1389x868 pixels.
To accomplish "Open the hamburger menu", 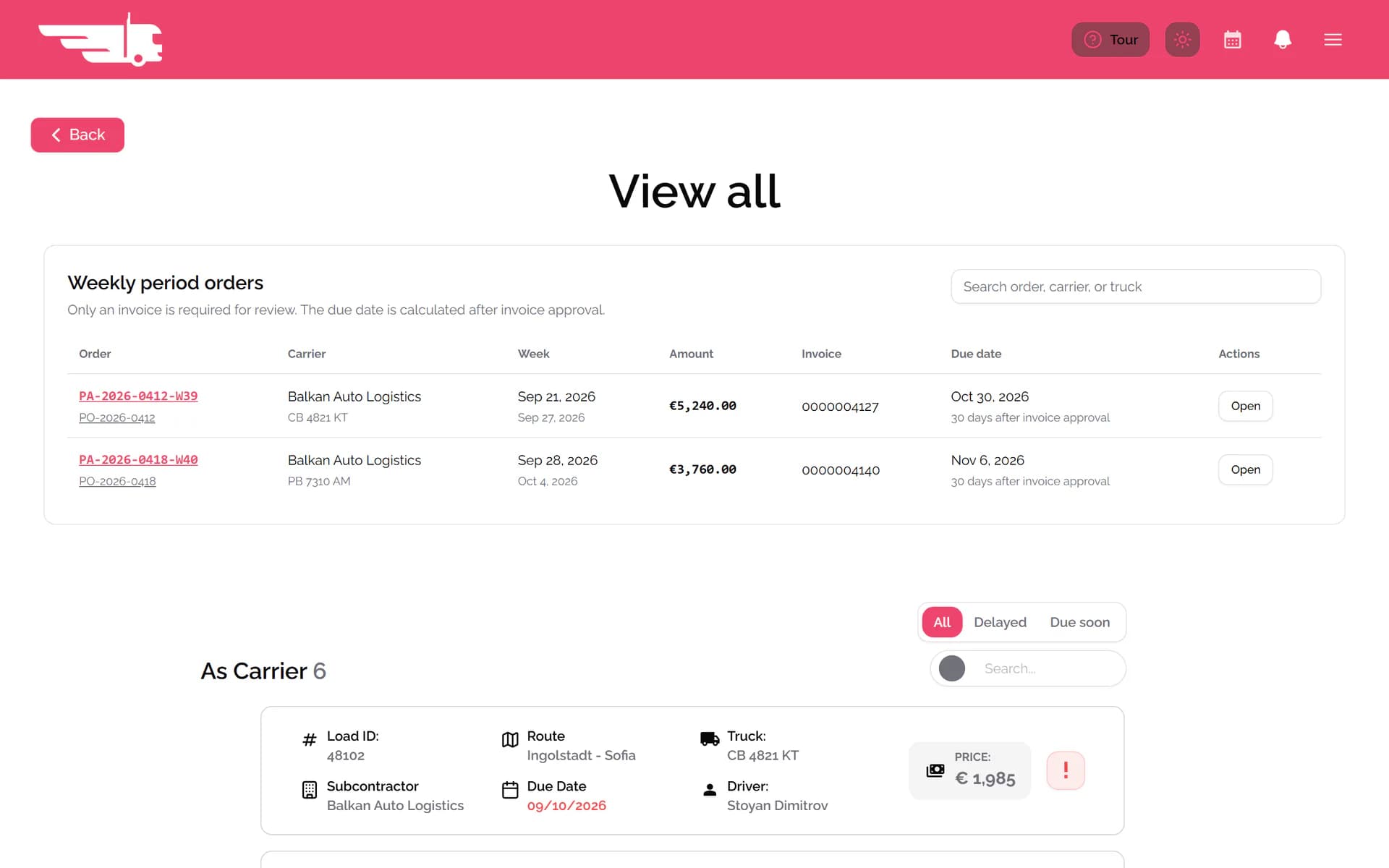I will point(1333,40).
